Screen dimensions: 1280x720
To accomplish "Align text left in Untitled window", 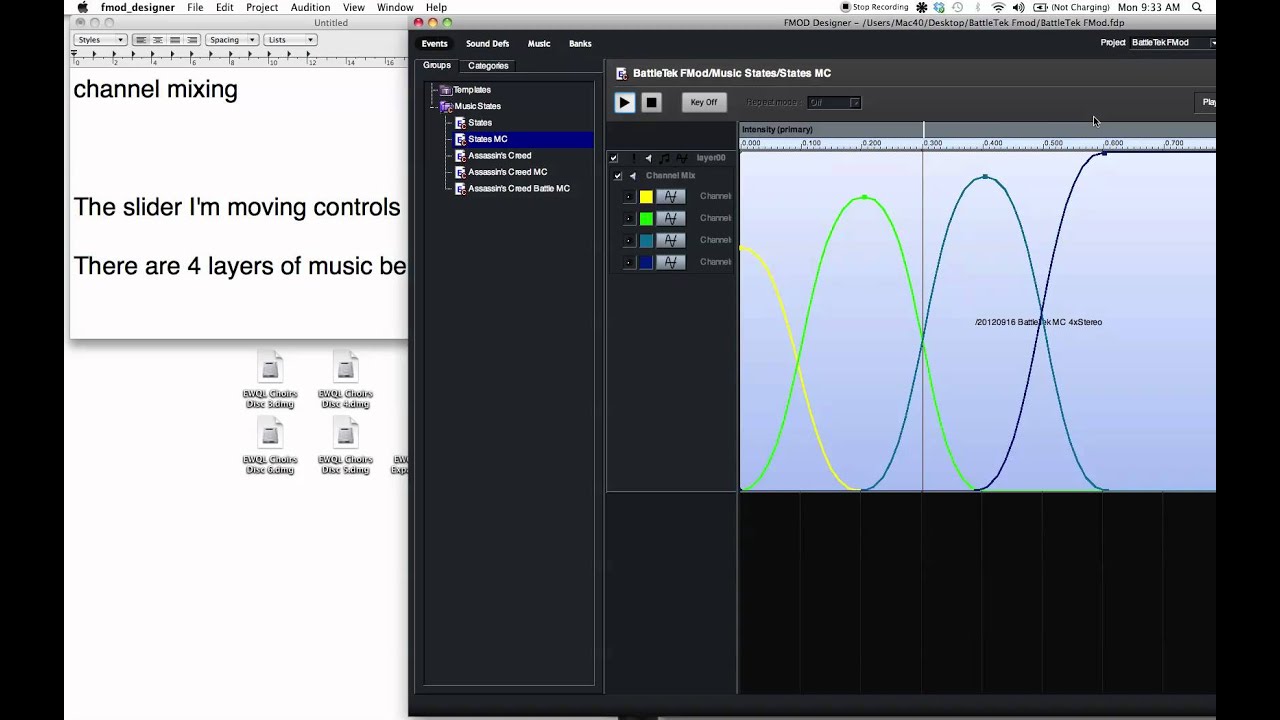I will coord(141,40).
